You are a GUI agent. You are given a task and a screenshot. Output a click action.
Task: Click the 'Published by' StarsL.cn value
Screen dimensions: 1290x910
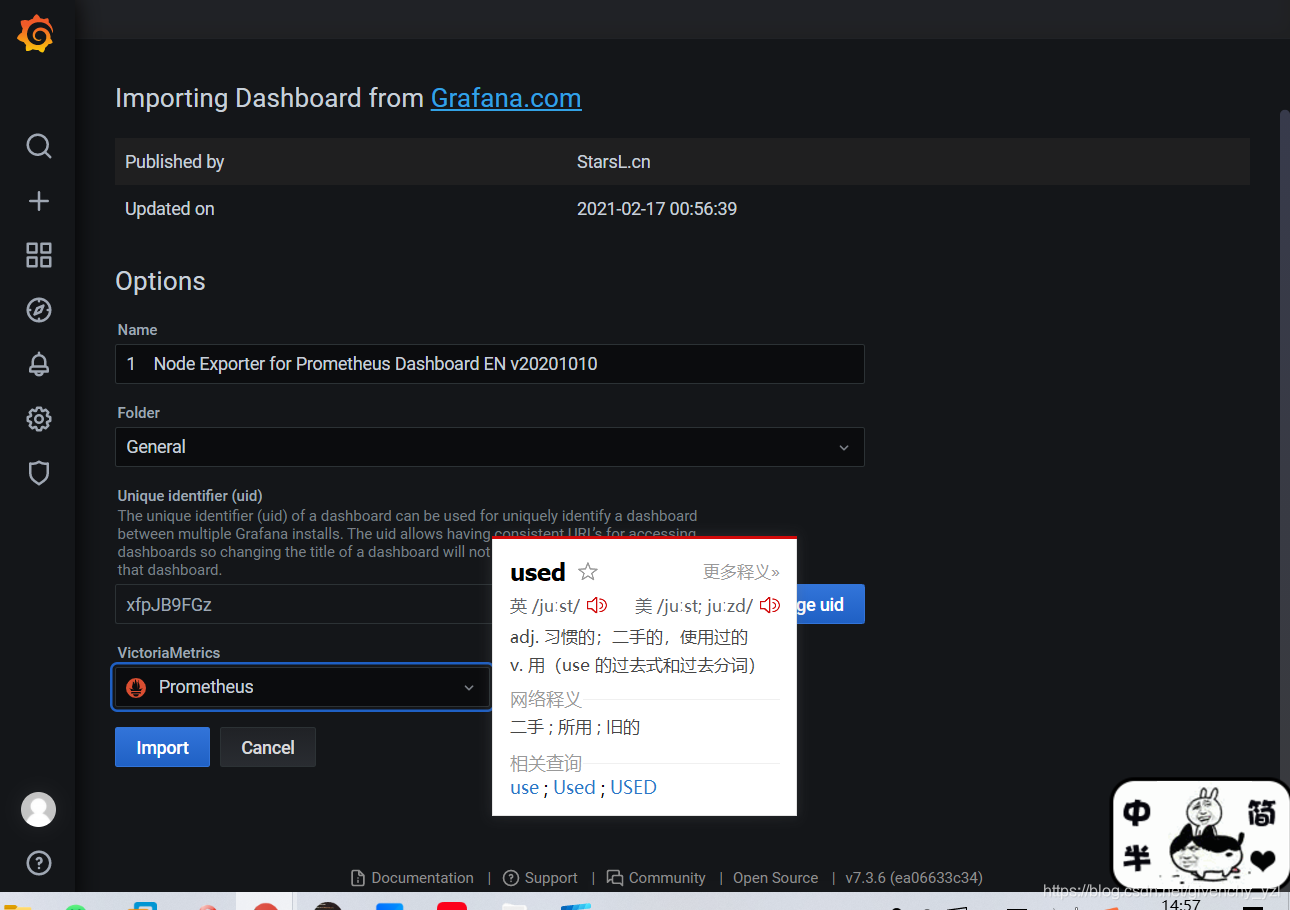point(614,162)
